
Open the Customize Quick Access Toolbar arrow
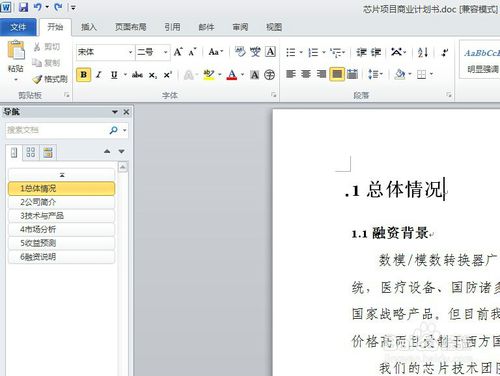click(73, 7)
